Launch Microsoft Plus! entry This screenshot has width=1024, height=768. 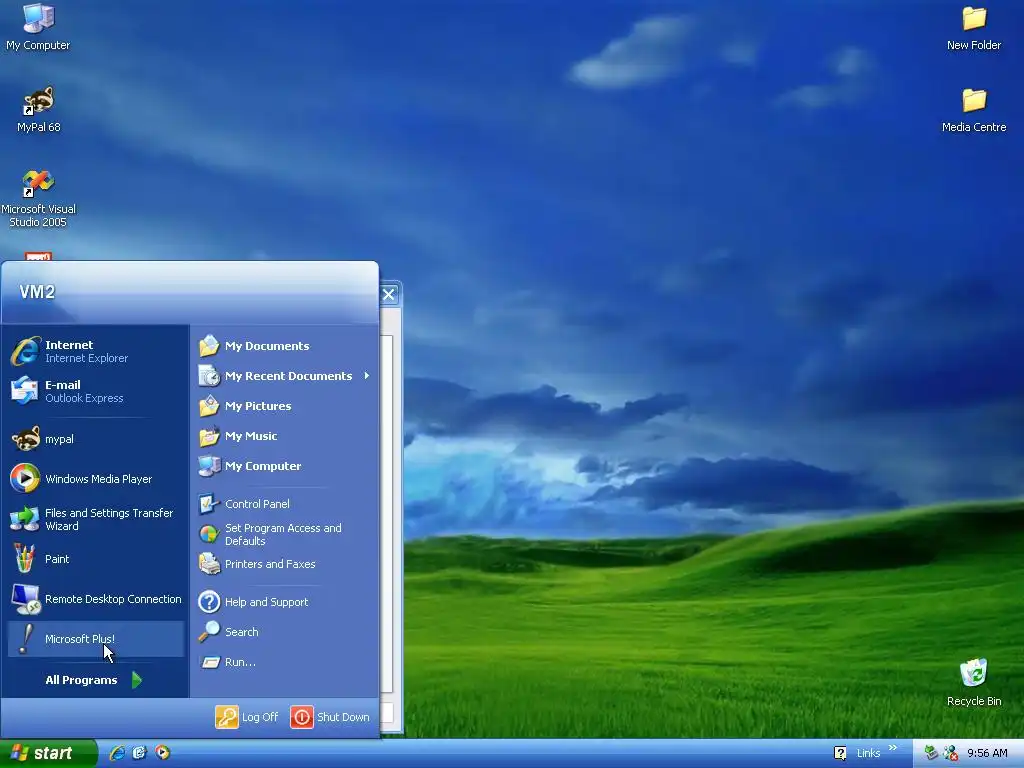[95, 639]
